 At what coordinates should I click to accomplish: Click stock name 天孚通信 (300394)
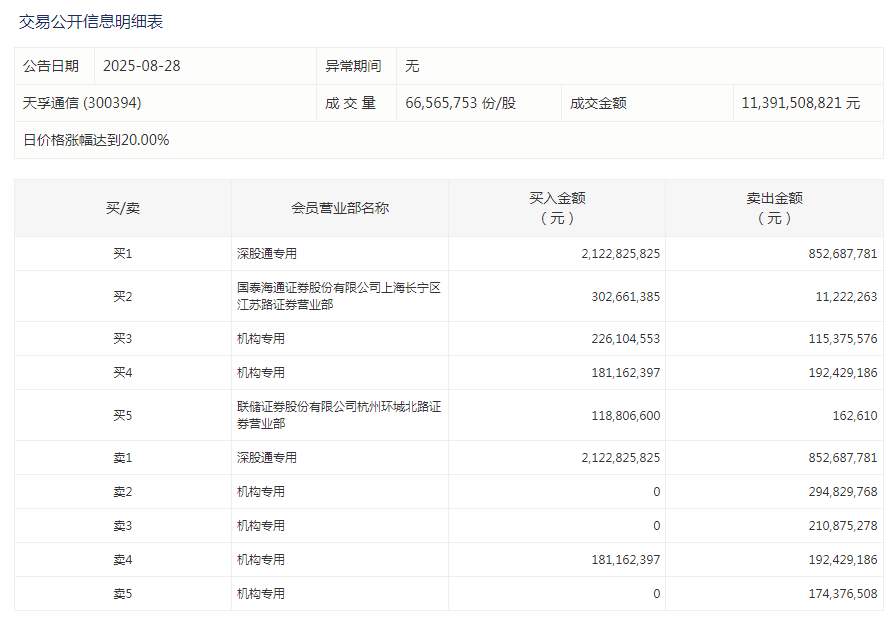click(x=82, y=103)
